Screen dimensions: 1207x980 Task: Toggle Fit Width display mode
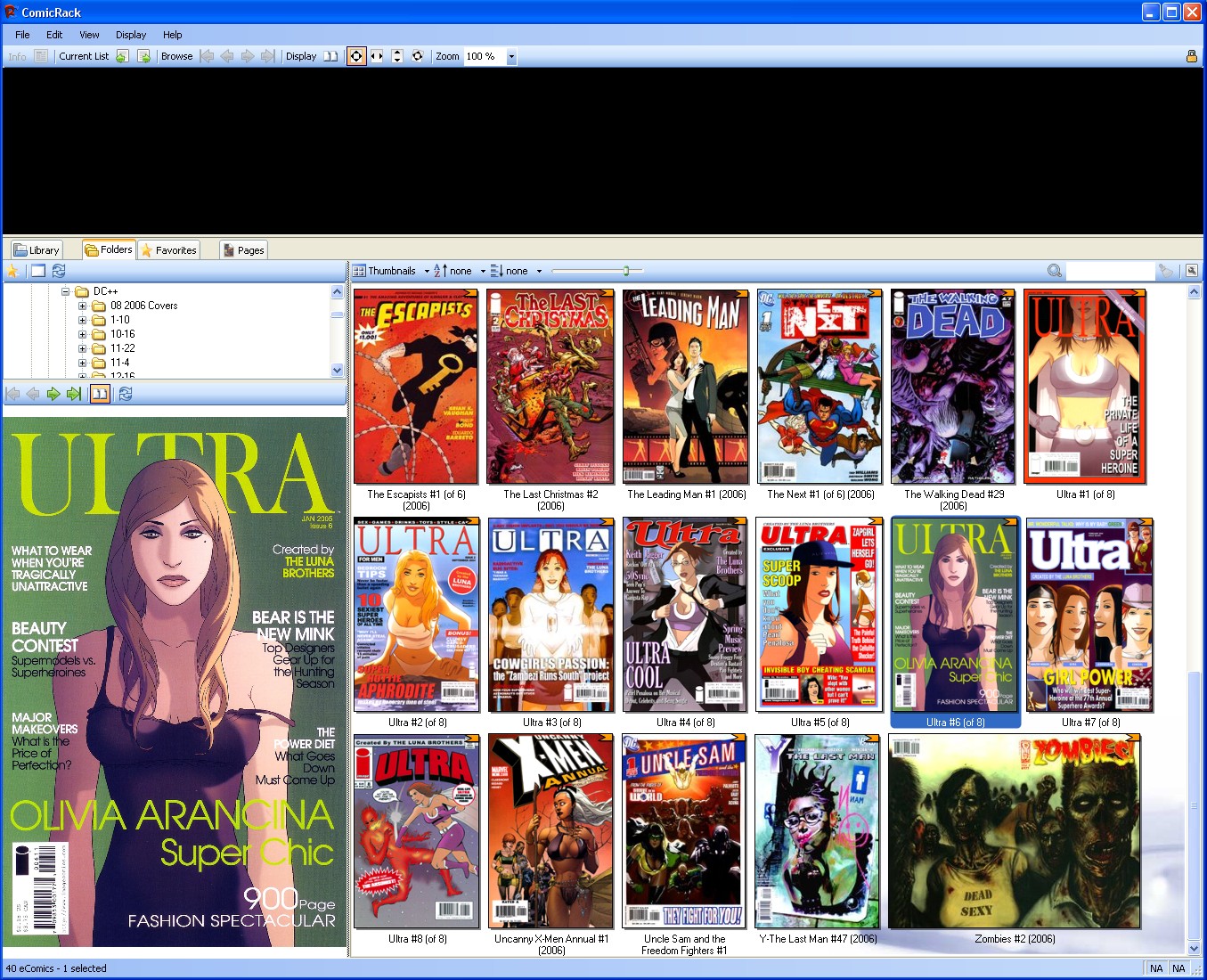(x=377, y=56)
